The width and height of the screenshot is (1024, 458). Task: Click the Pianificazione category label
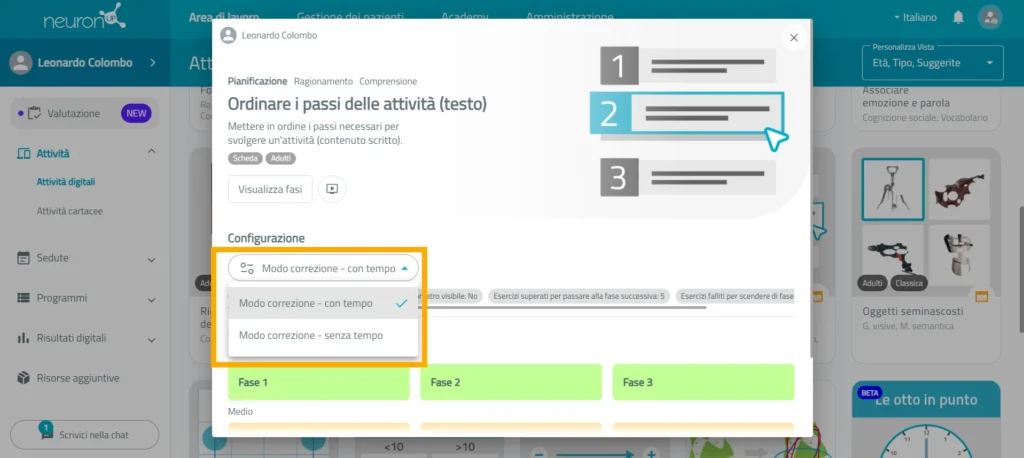(x=257, y=82)
